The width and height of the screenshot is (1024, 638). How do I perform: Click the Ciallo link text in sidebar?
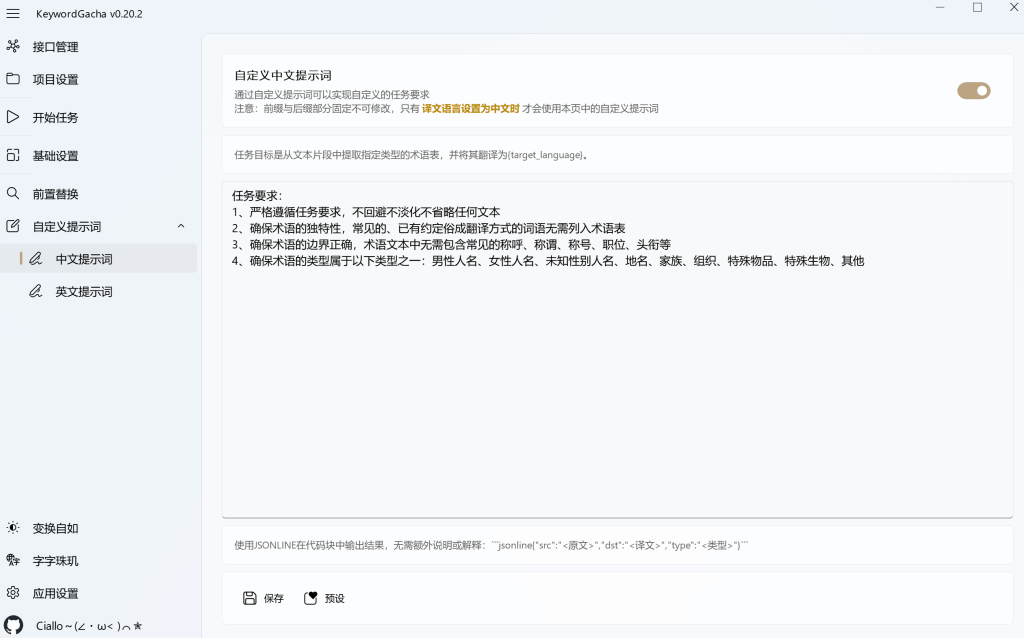coord(89,626)
